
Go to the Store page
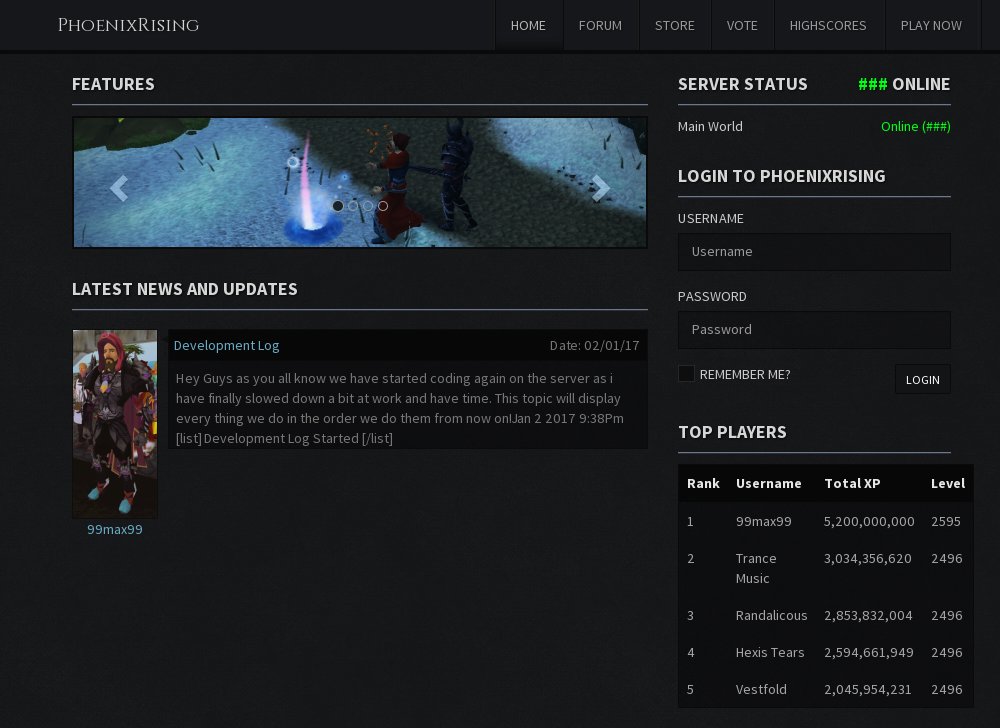coord(674,26)
